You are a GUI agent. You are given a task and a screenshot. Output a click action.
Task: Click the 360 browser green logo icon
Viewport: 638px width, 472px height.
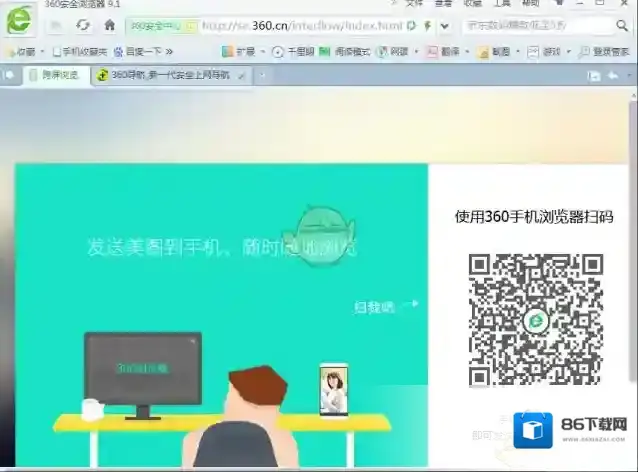[19, 19]
